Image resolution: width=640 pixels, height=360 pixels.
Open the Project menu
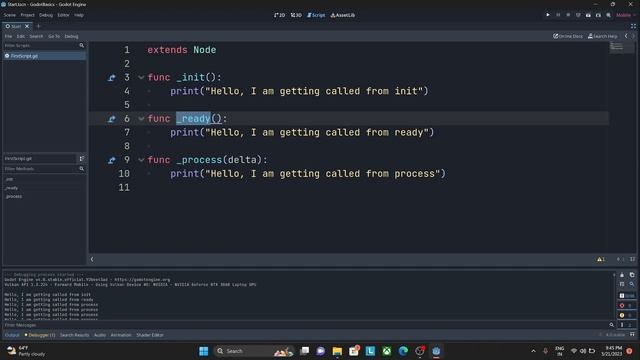(27, 15)
